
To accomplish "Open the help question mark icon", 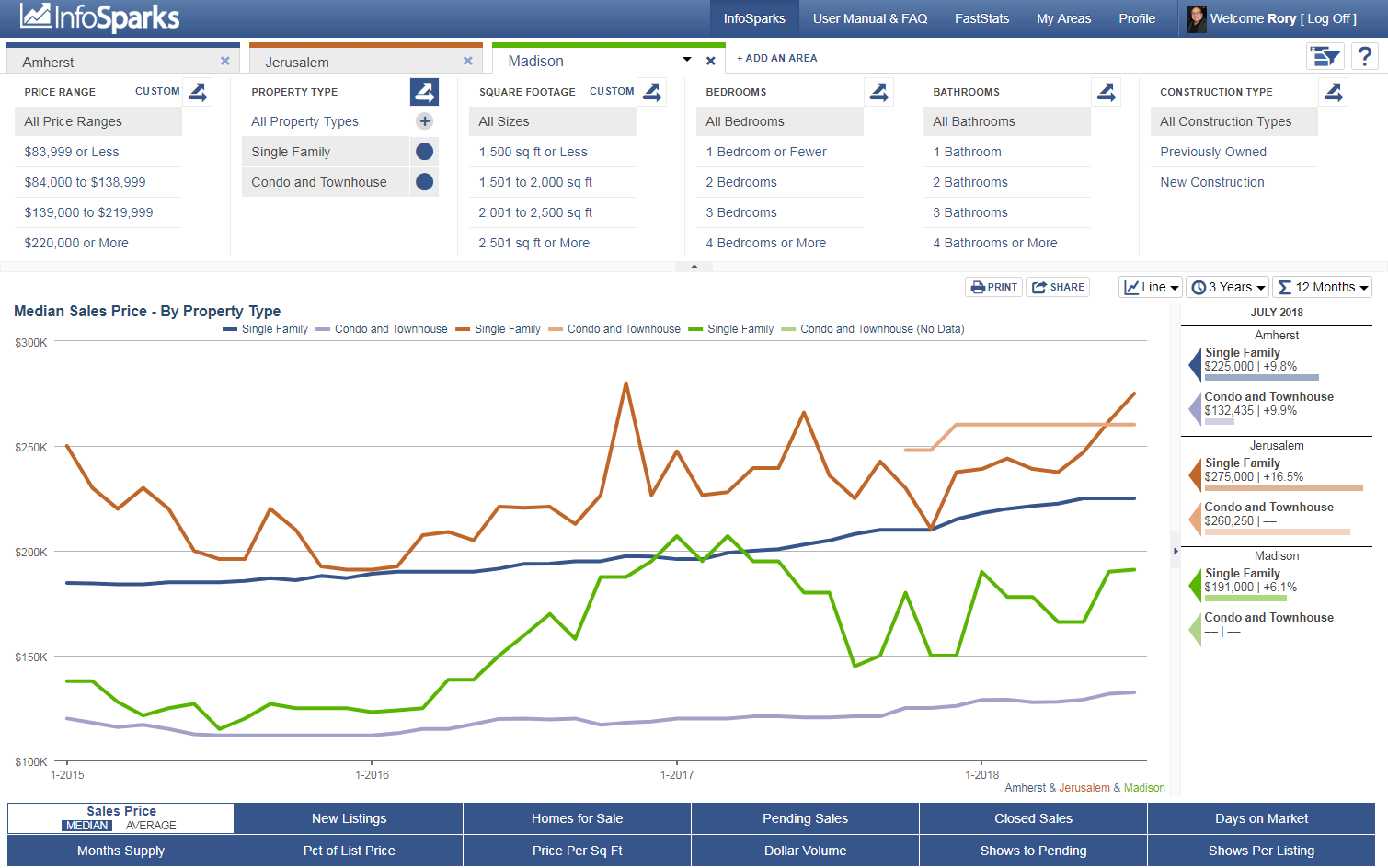I will (1365, 57).
